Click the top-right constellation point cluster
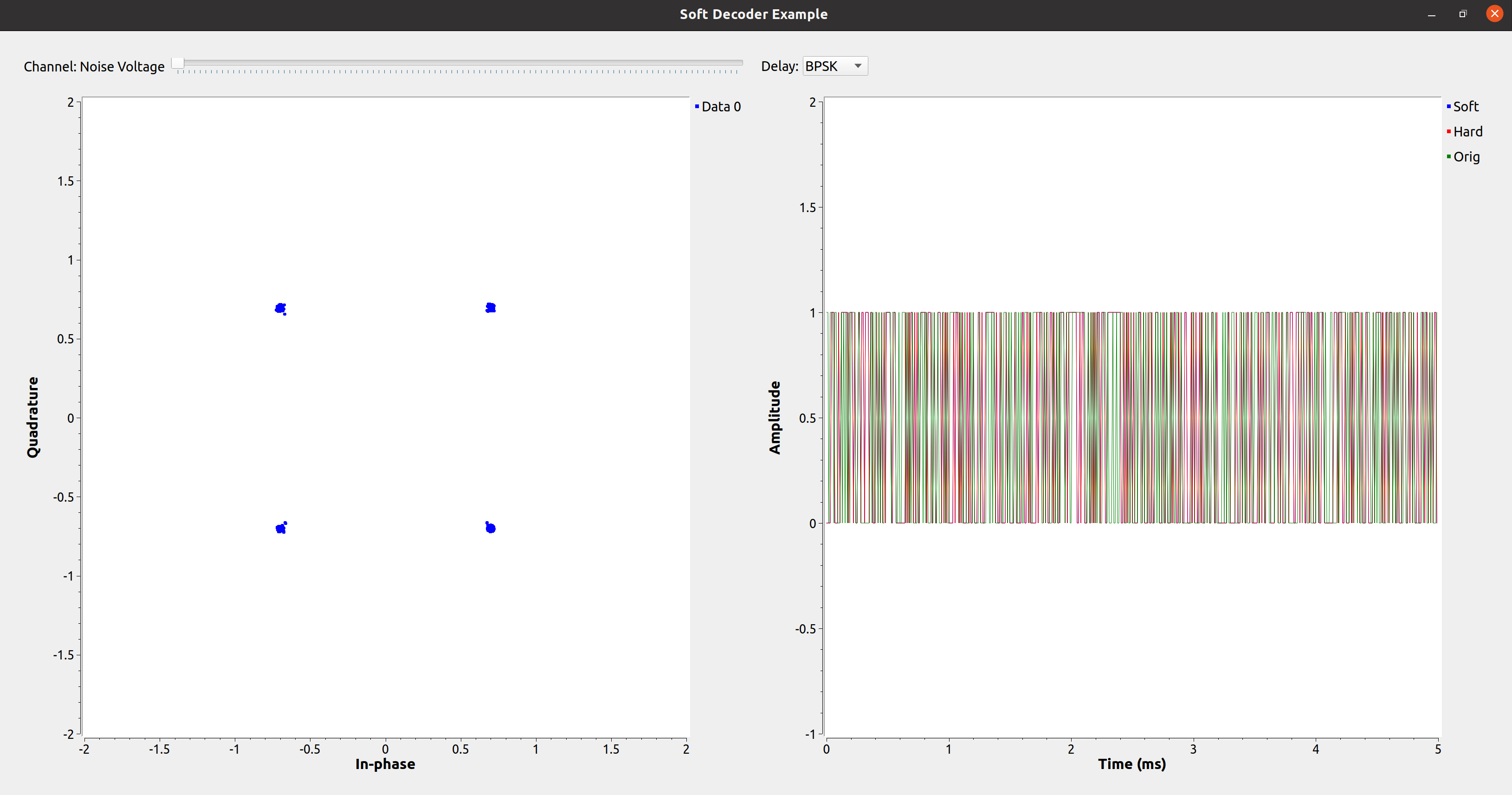The height and width of the screenshot is (795, 1512). click(x=491, y=308)
